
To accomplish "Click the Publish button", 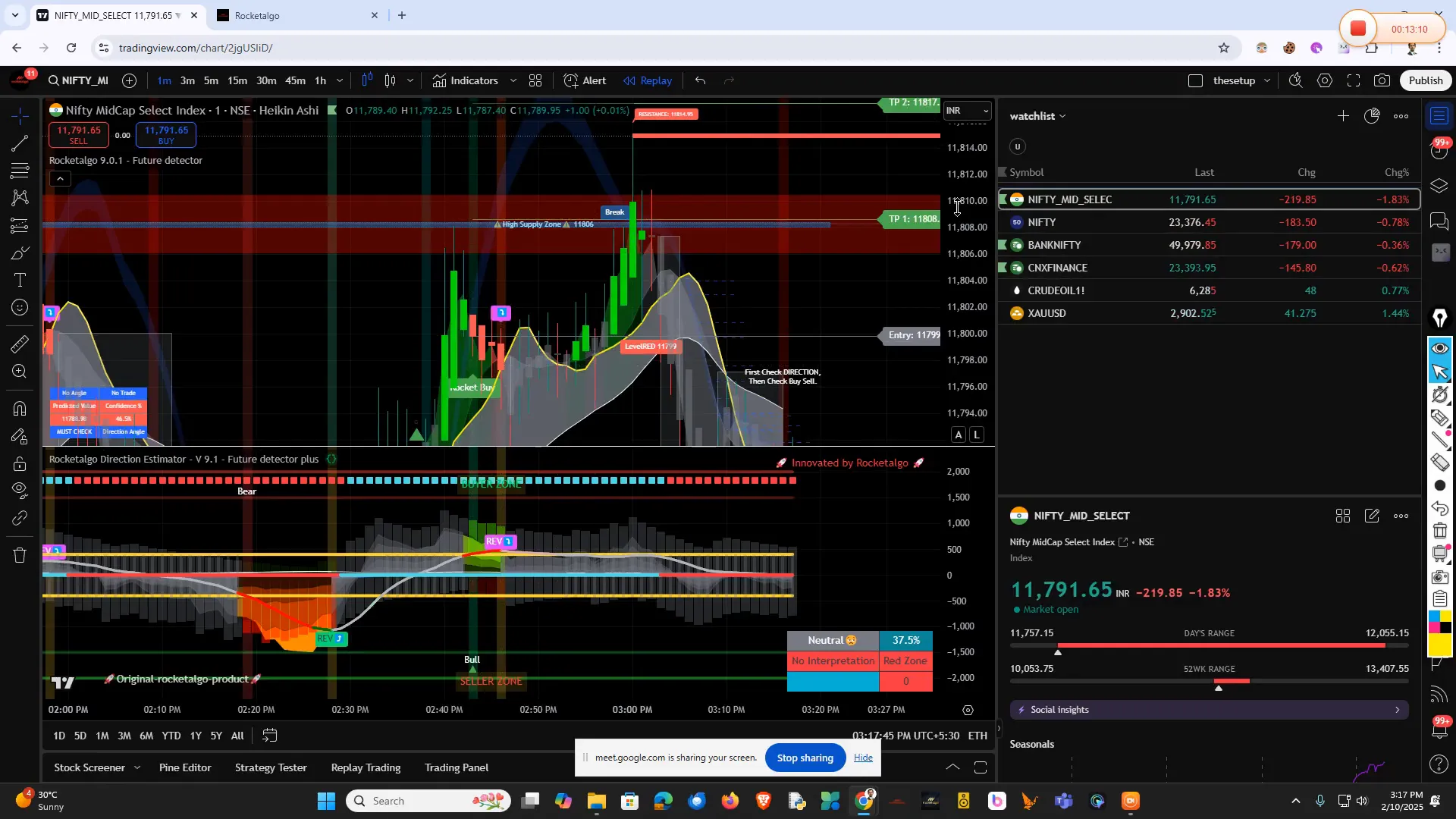I will click(x=1426, y=80).
